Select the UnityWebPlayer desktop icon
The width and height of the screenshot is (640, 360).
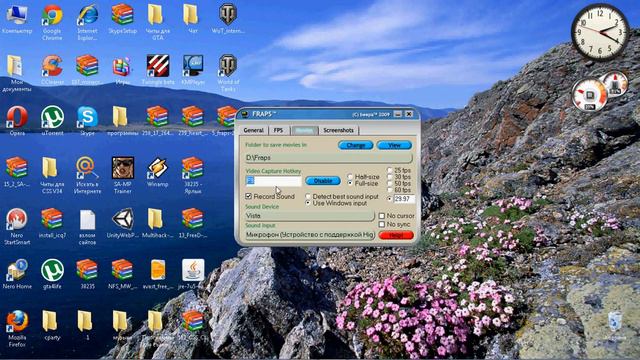(122, 223)
